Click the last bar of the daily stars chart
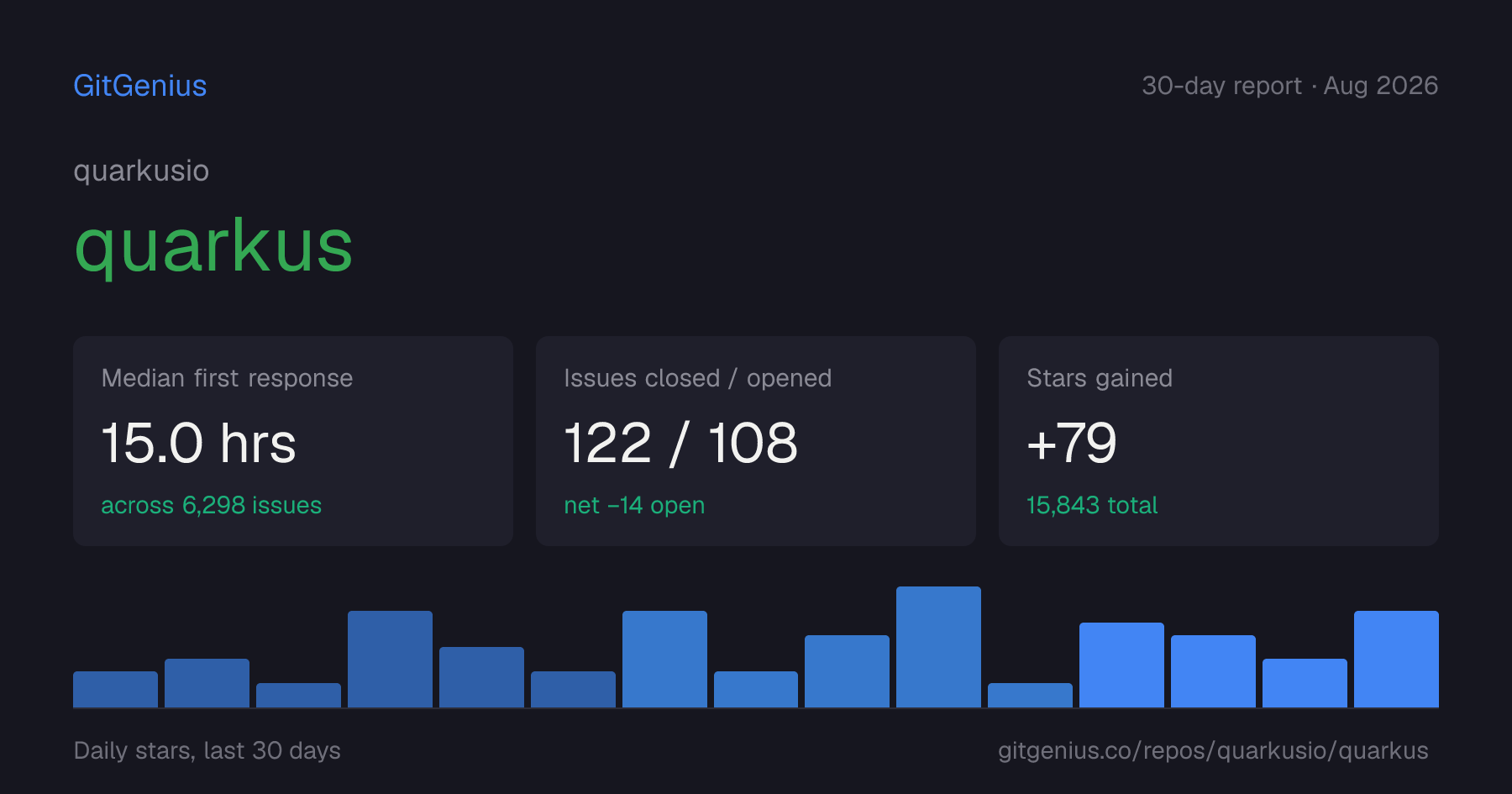1512x794 pixels. [x=1396, y=659]
